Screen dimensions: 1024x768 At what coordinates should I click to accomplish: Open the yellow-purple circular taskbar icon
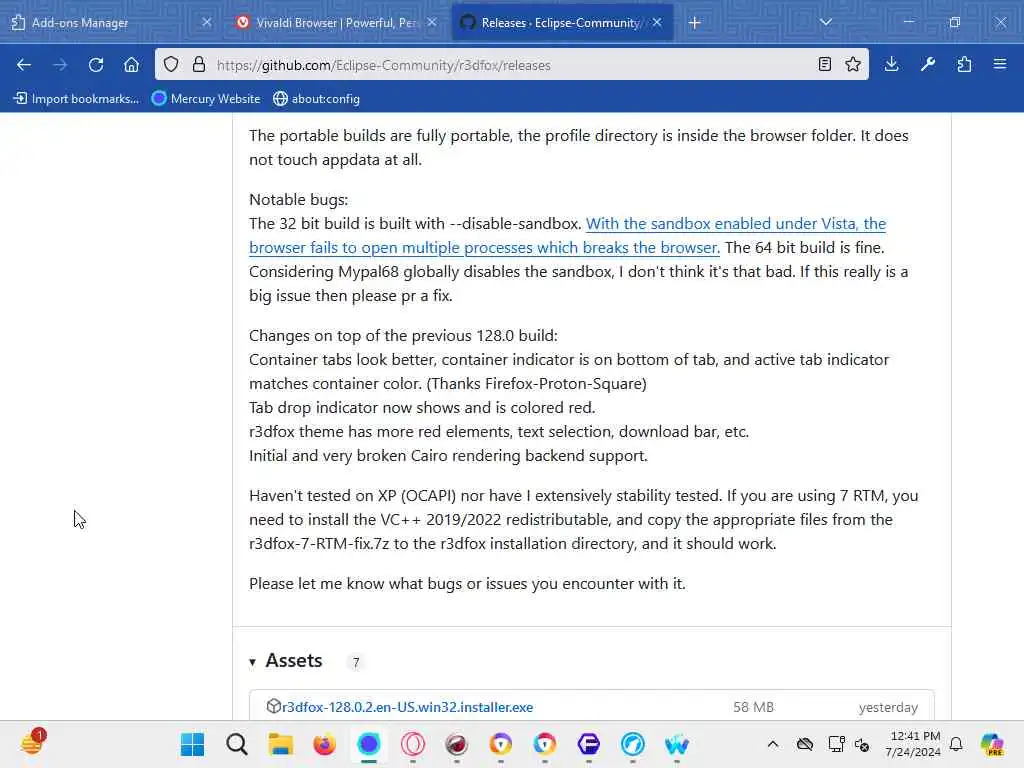click(x=501, y=744)
